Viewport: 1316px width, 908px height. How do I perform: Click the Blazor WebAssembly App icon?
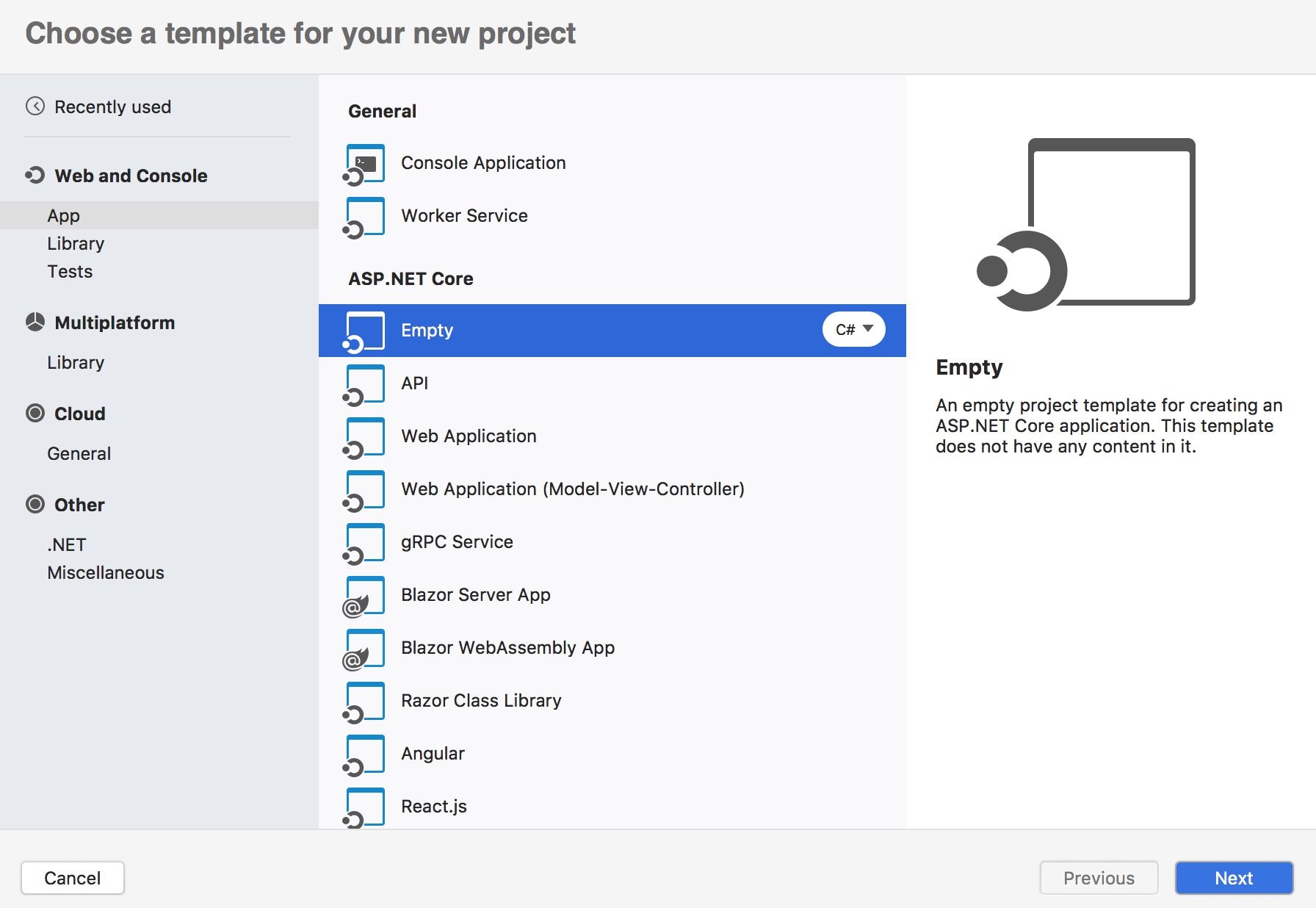(364, 647)
